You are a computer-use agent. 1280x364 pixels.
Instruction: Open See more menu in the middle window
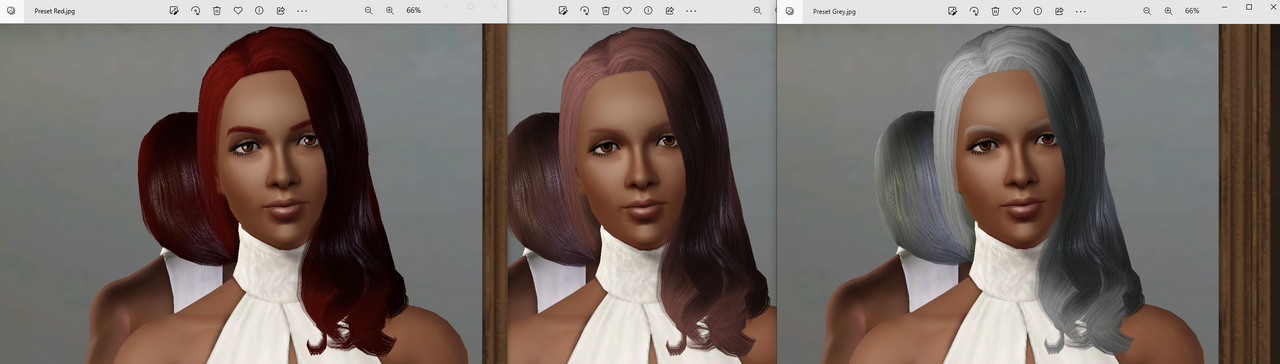pos(691,10)
